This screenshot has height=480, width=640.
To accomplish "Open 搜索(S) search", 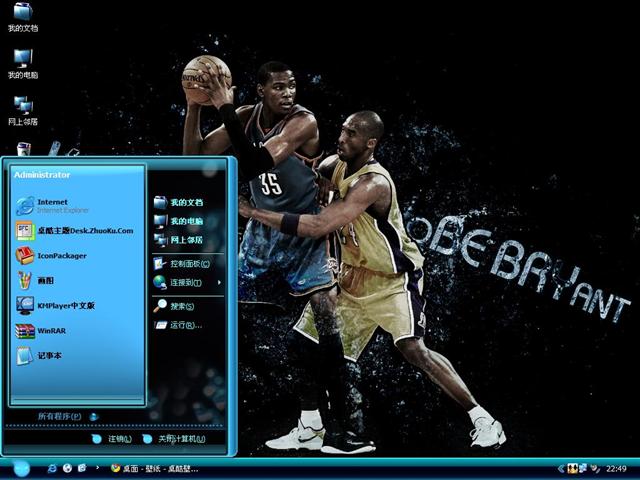I will tap(174, 306).
